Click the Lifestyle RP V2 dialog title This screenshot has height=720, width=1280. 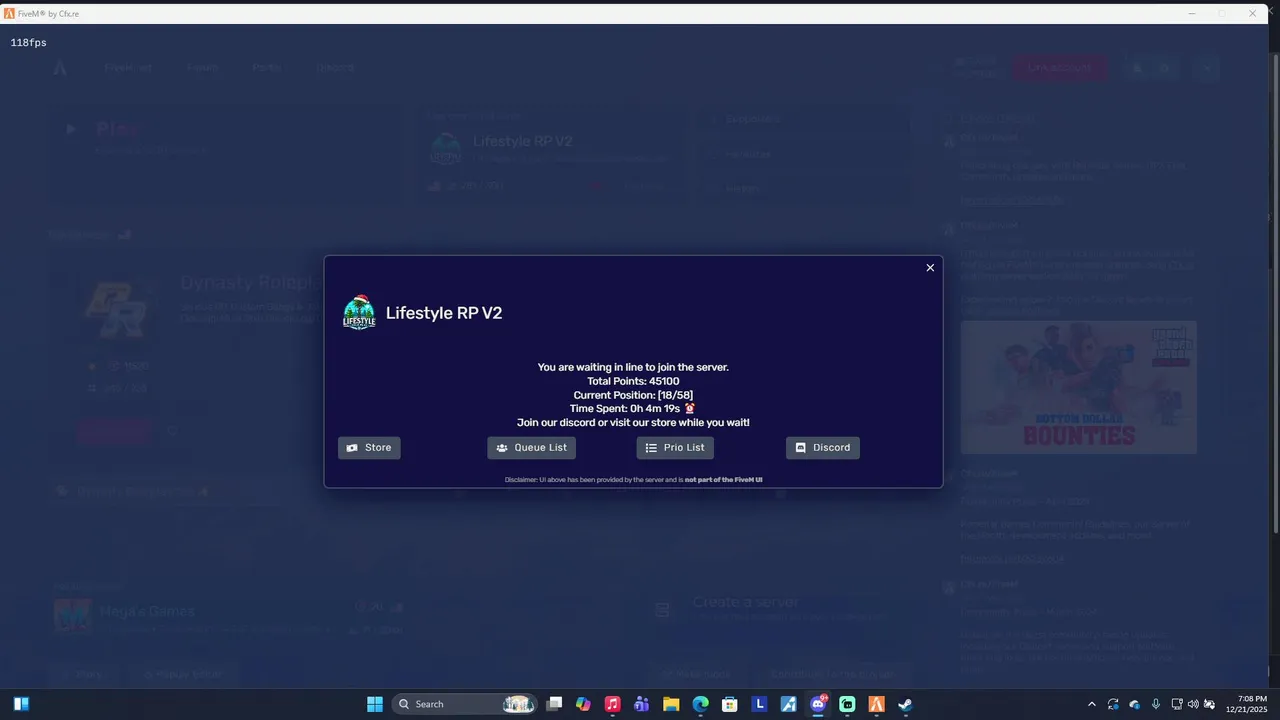(444, 313)
